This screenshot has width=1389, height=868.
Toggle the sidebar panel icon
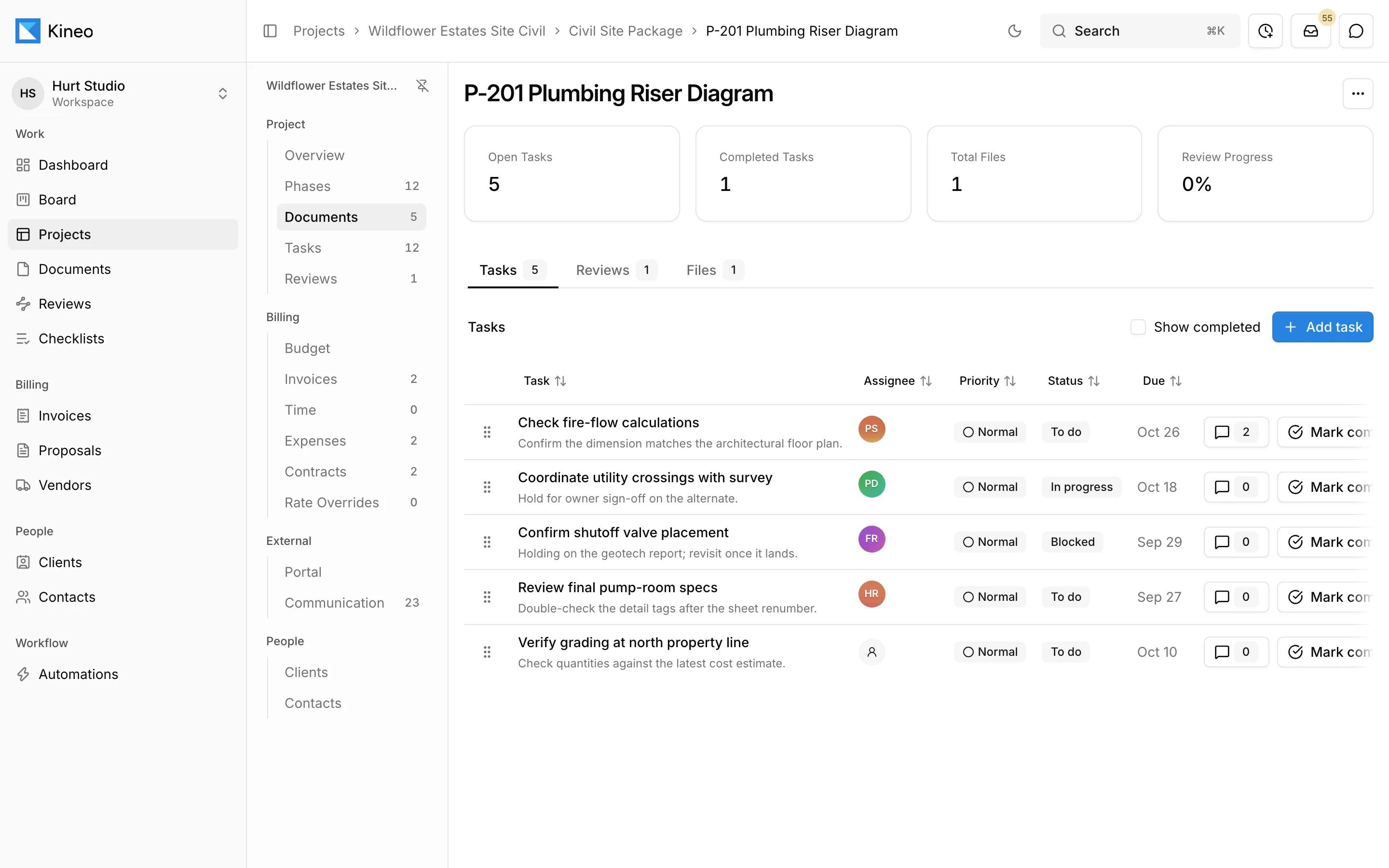point(270,31)
